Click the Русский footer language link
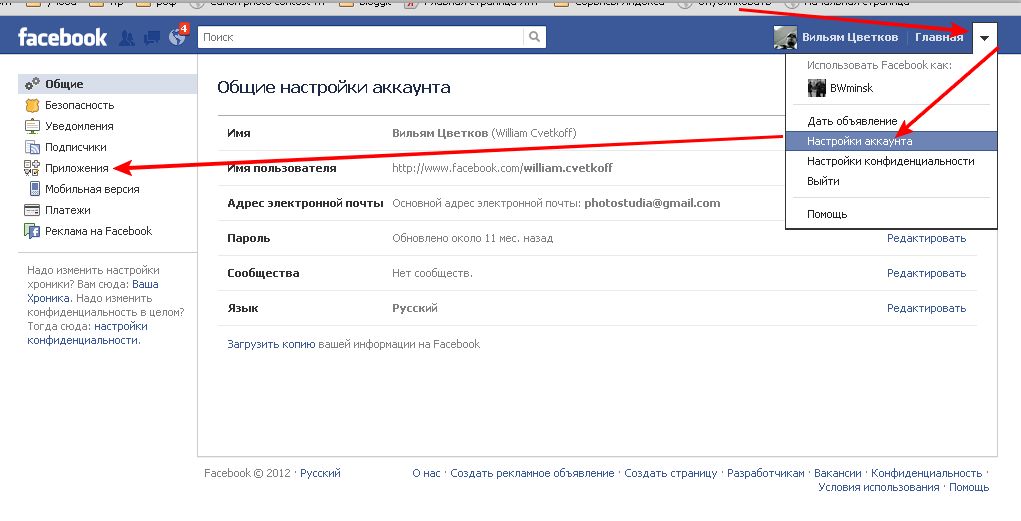This screenshot has height=521, width=1021. pyautogui.click(x=320, y=473)
